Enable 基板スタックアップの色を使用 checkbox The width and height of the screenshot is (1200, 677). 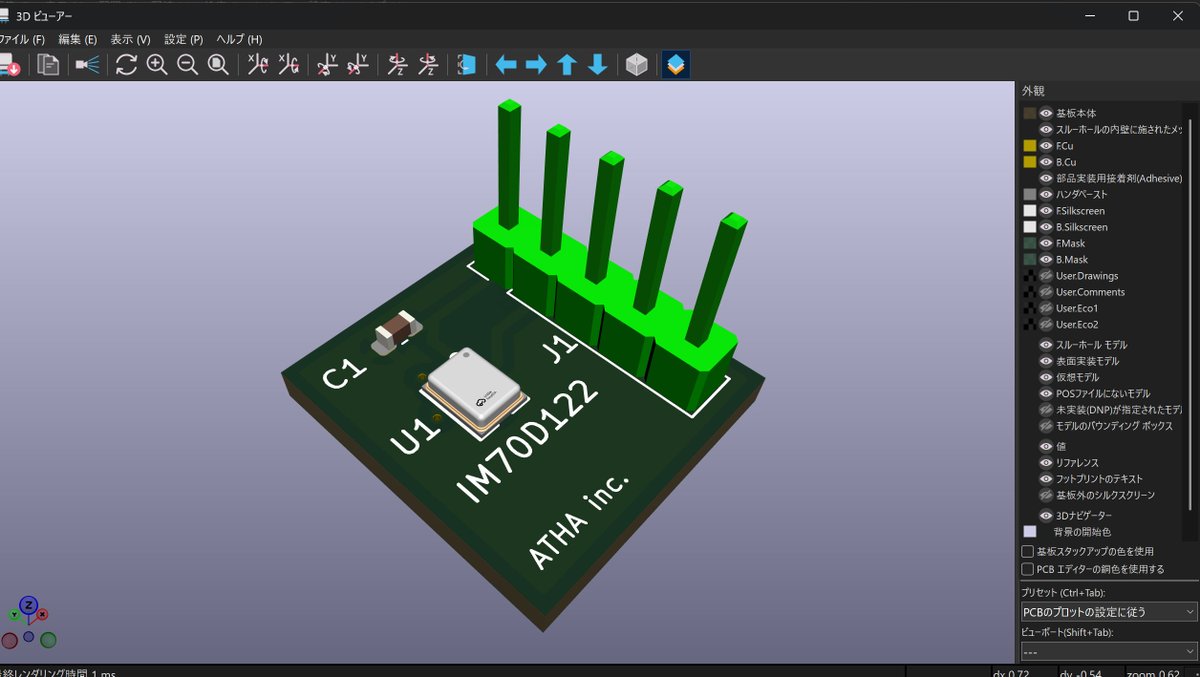1027,551
